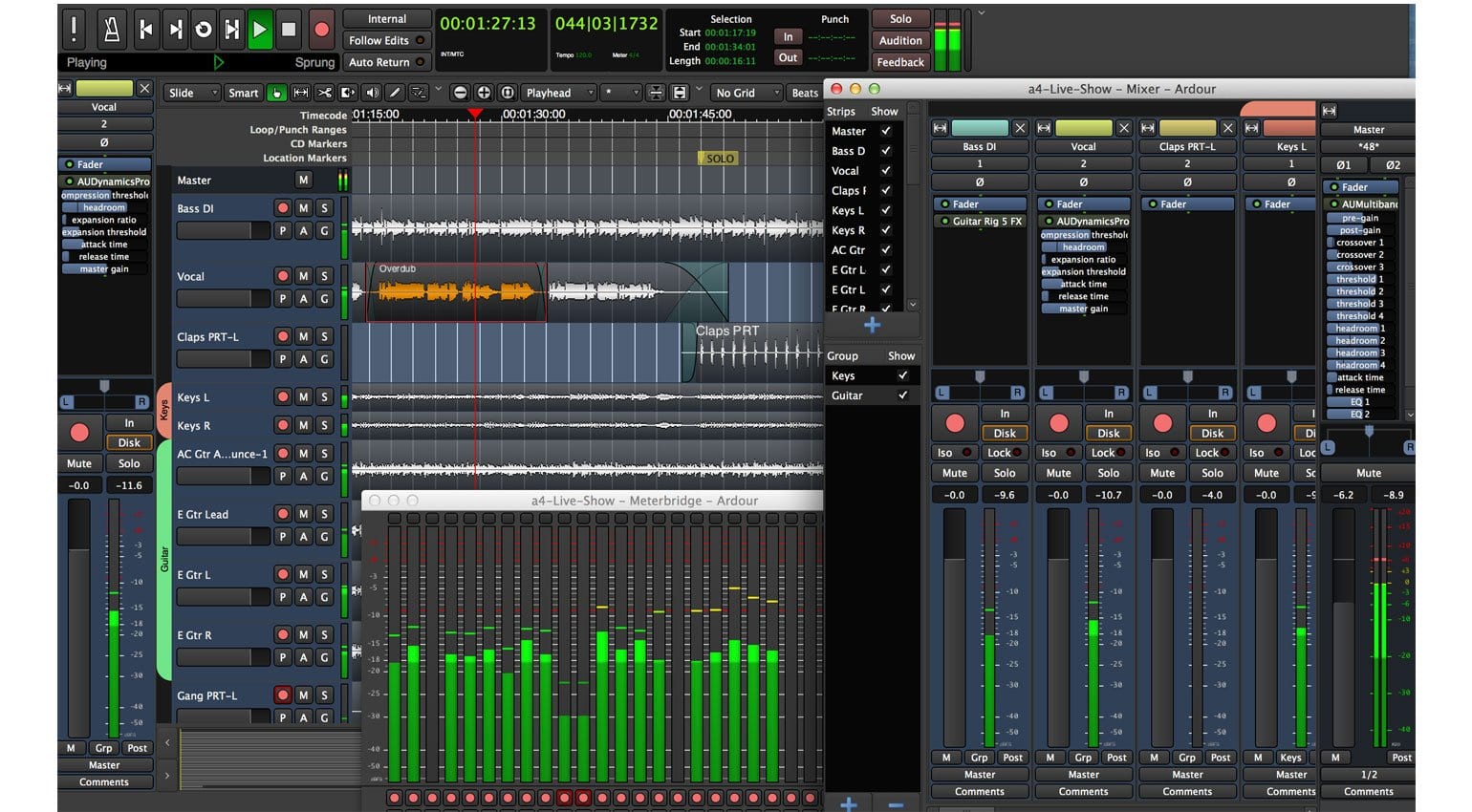Toggle Vocal strip show checkbox in Mixer
The width and height of the screenshot is (1472, 812).
(886, 171)
